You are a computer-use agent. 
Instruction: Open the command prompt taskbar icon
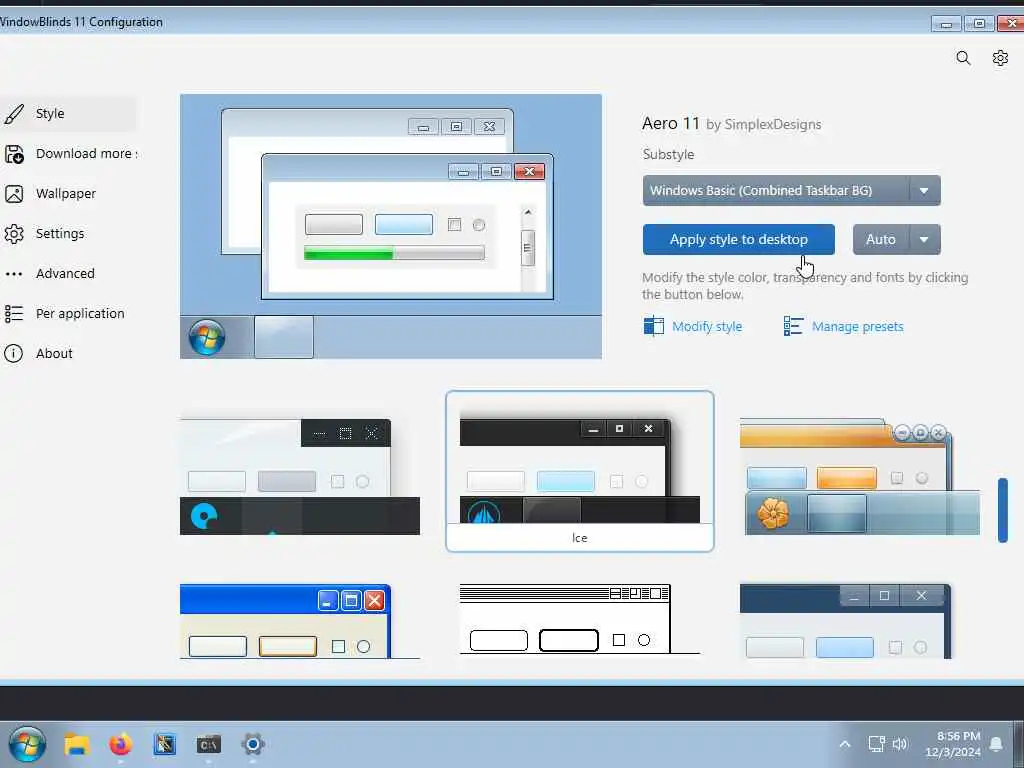click(x=208, y=744)
